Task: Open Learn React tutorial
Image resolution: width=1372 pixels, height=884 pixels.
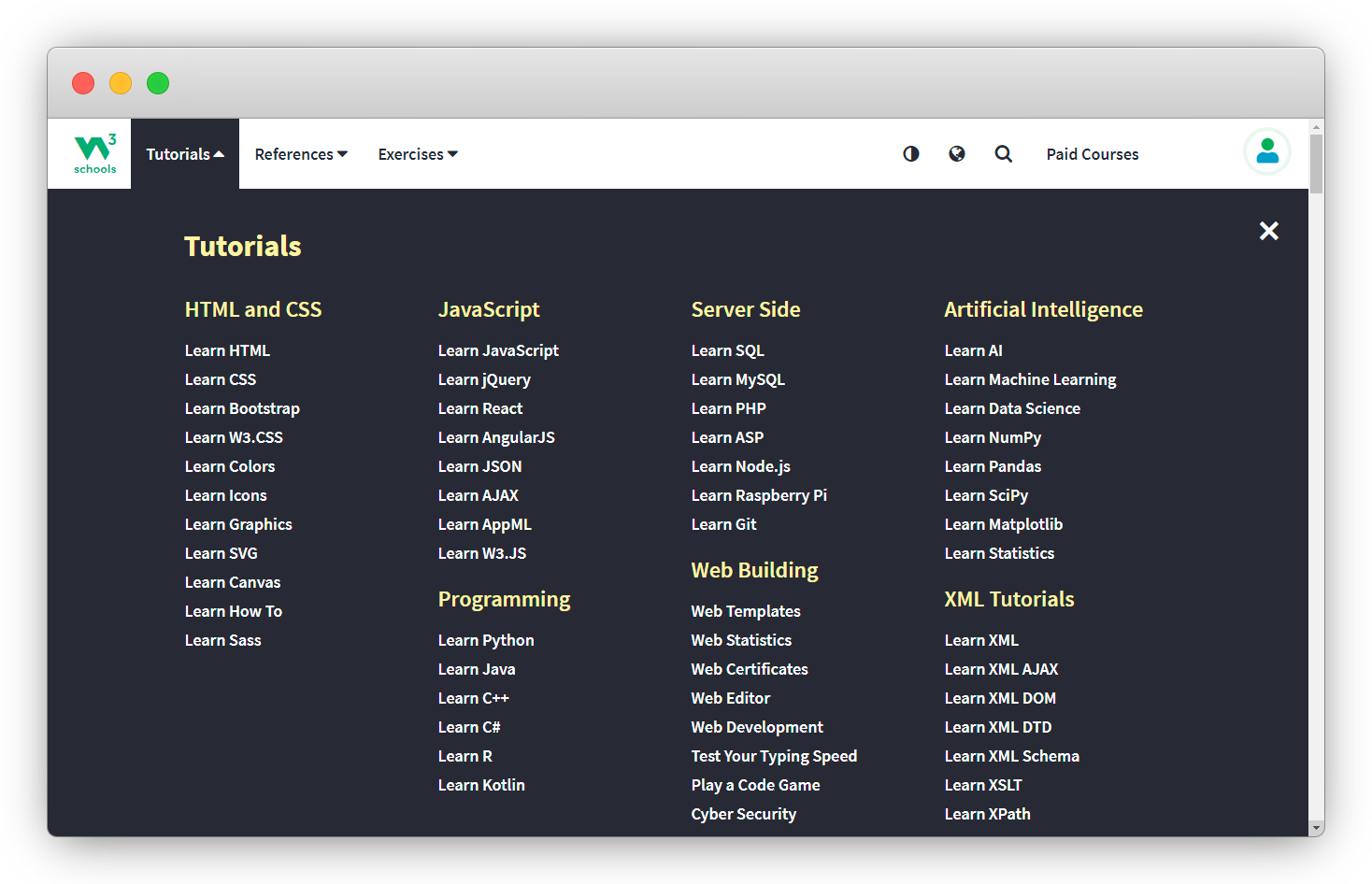Action: (480, 408)
